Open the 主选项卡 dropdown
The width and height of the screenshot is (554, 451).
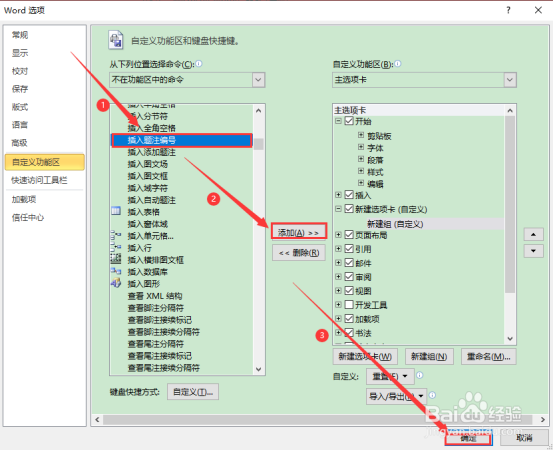[x=509, y=80]
